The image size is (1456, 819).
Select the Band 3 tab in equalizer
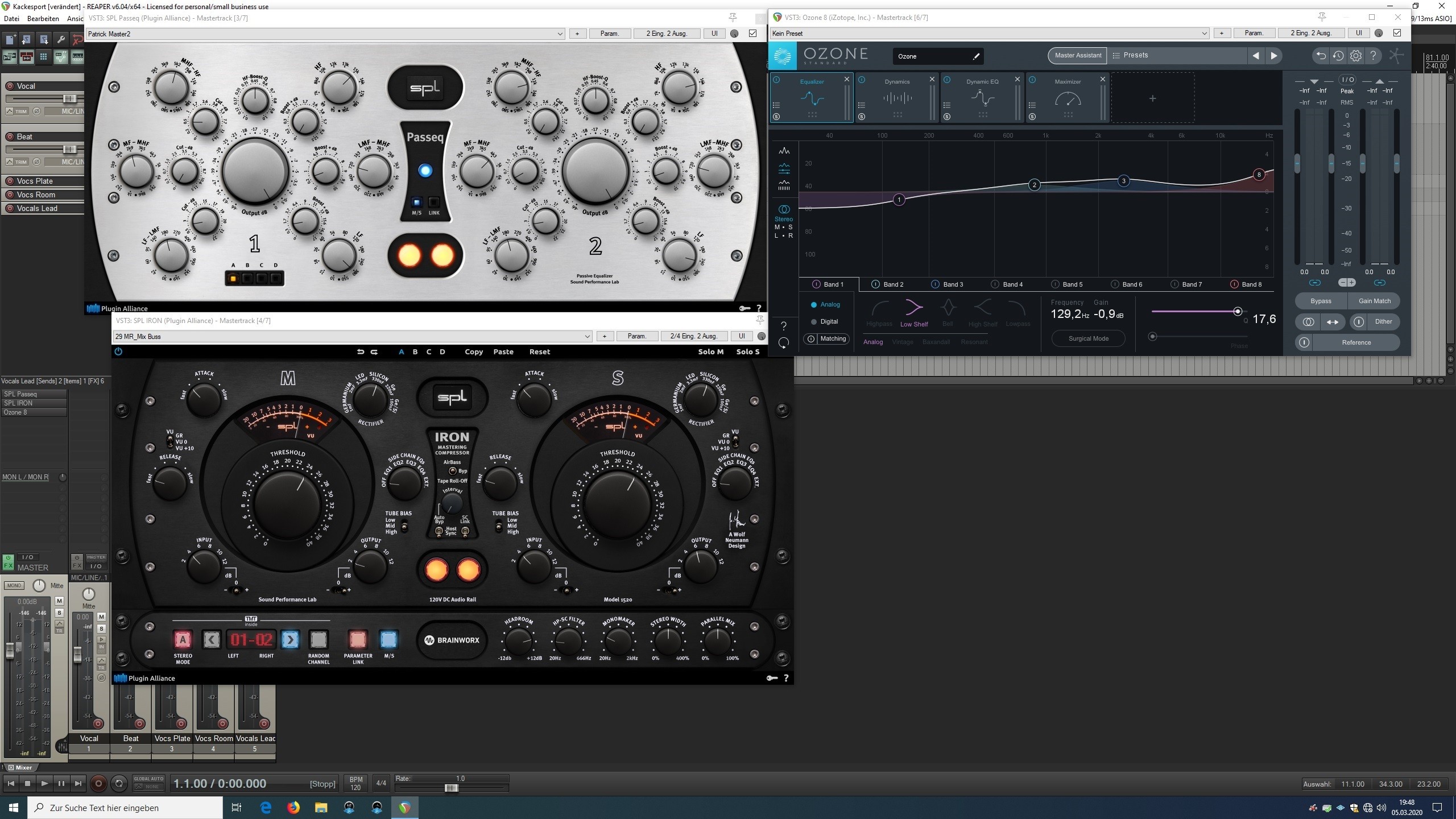(953, 284)
